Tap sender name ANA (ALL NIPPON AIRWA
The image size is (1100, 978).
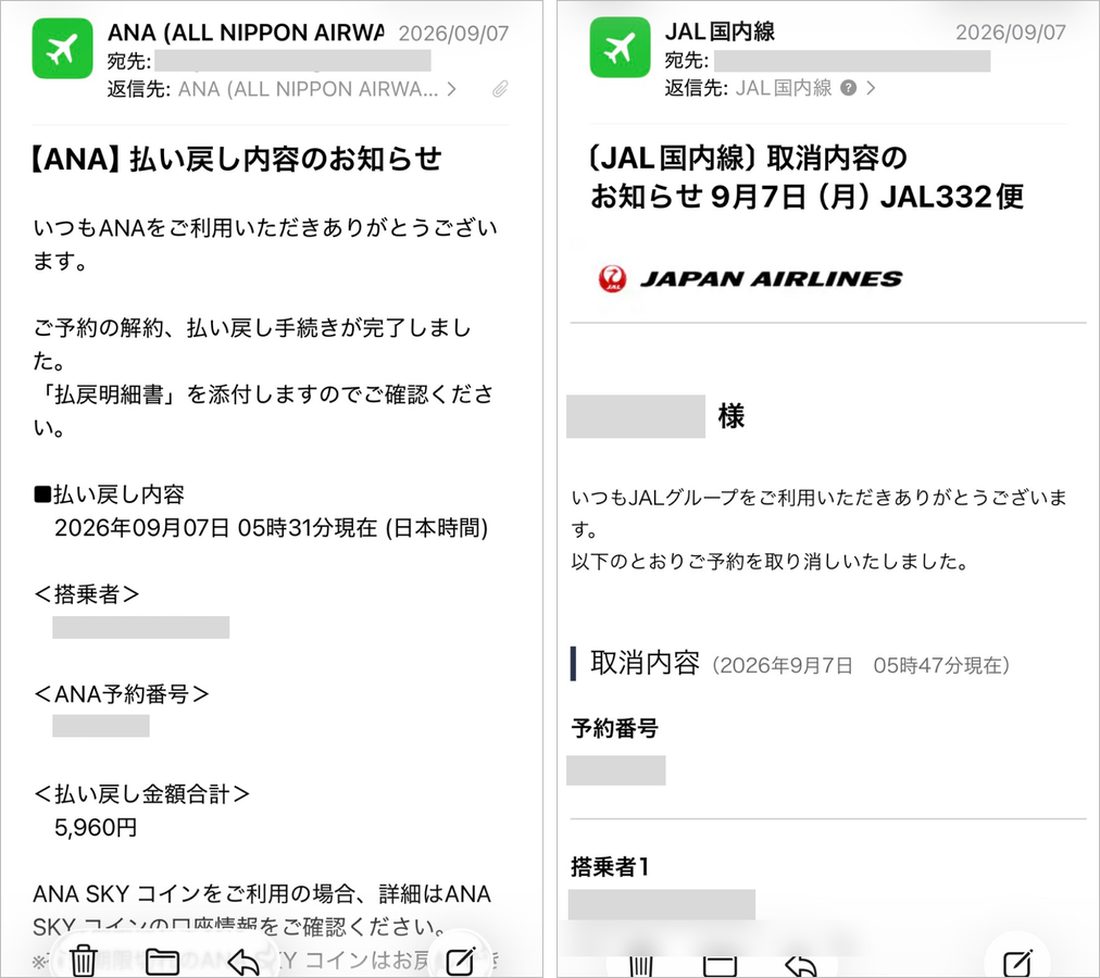pyautogui.click(x=246, y=32)
